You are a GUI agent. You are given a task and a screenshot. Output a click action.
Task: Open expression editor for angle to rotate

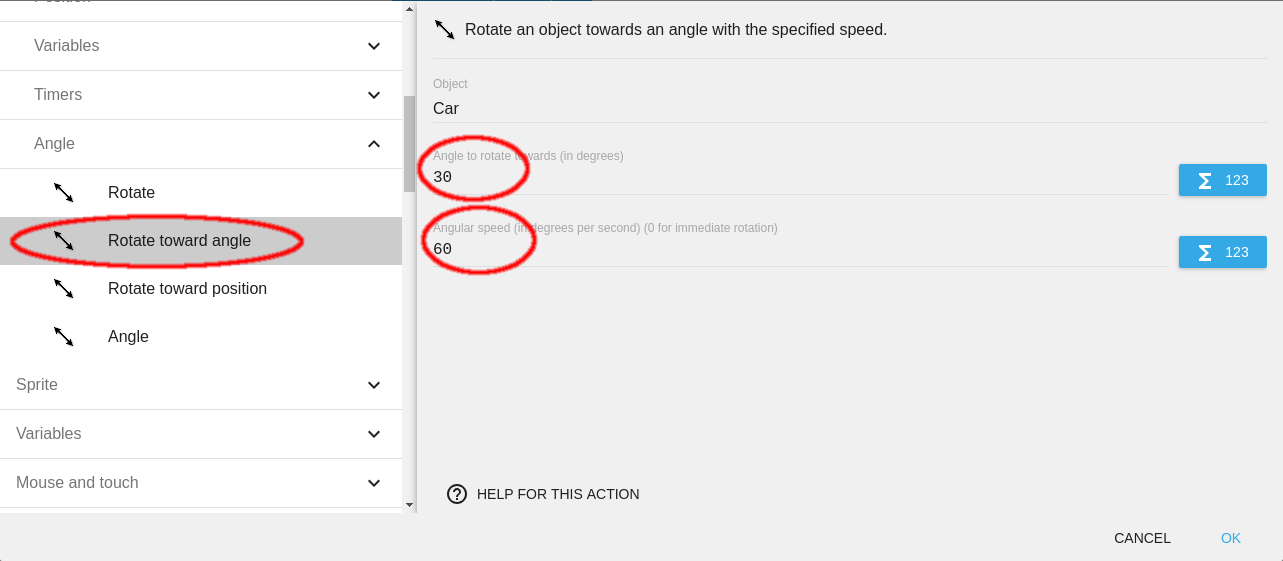1222,180
